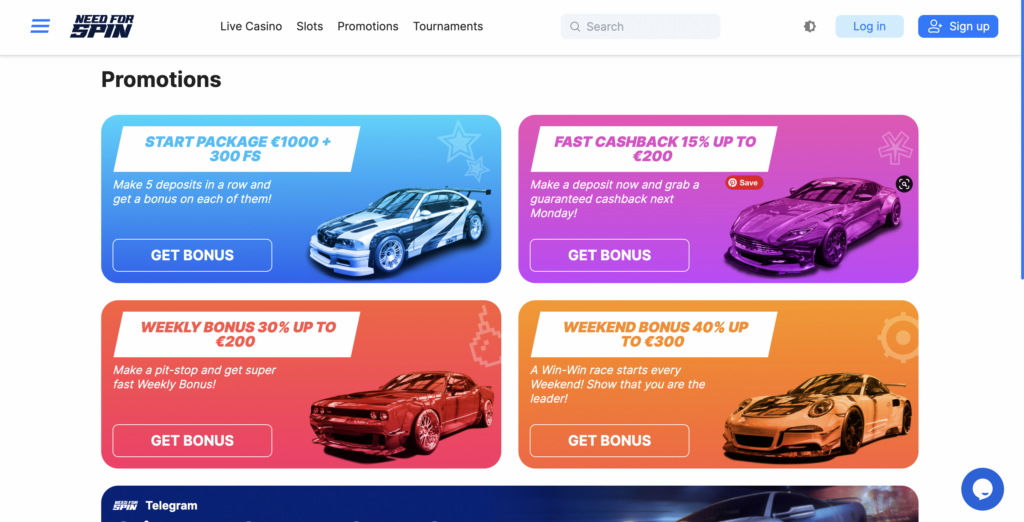Viewport: 1024px width, 522px height.
Task: Click the Sign up user icon
Action: pyautogui.click(x=935, y=26)
